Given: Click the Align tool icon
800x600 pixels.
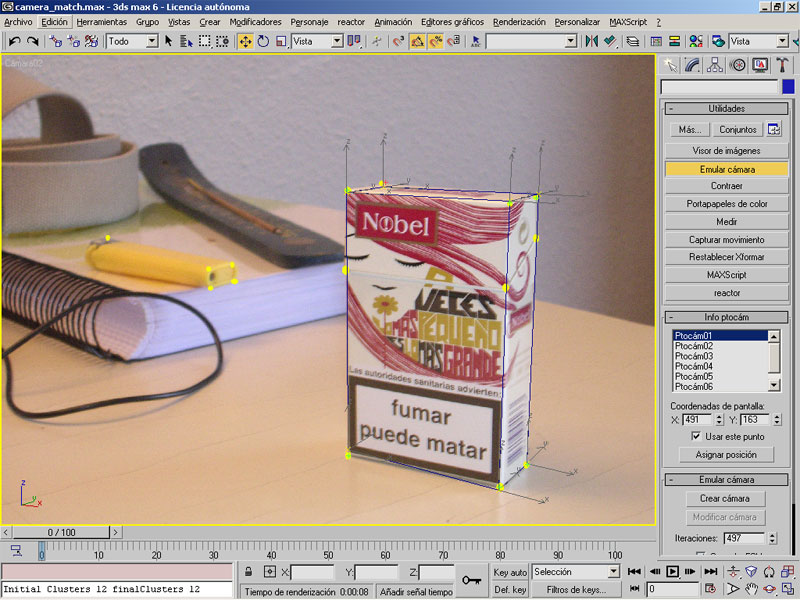Looking at the screenshot, I should tap(610, 41).
